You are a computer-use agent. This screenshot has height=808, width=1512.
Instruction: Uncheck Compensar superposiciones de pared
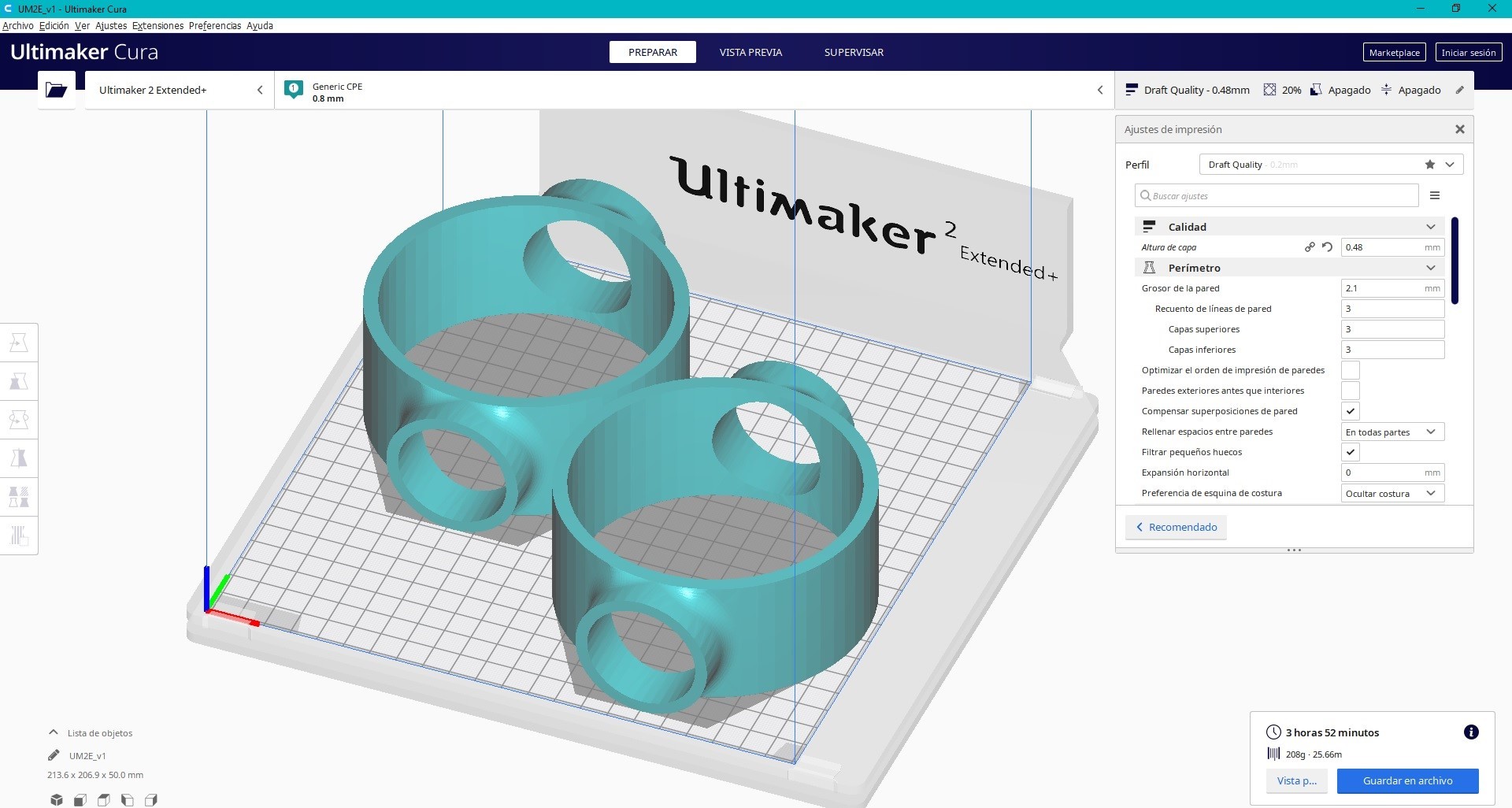(1351, 411)
